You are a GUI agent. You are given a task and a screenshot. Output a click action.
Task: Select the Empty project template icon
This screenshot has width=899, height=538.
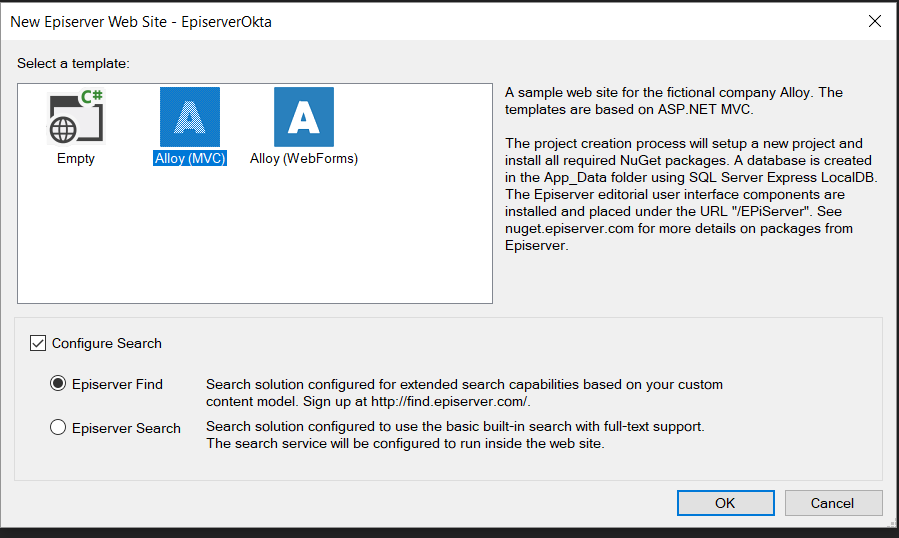[x=76, y=117]
